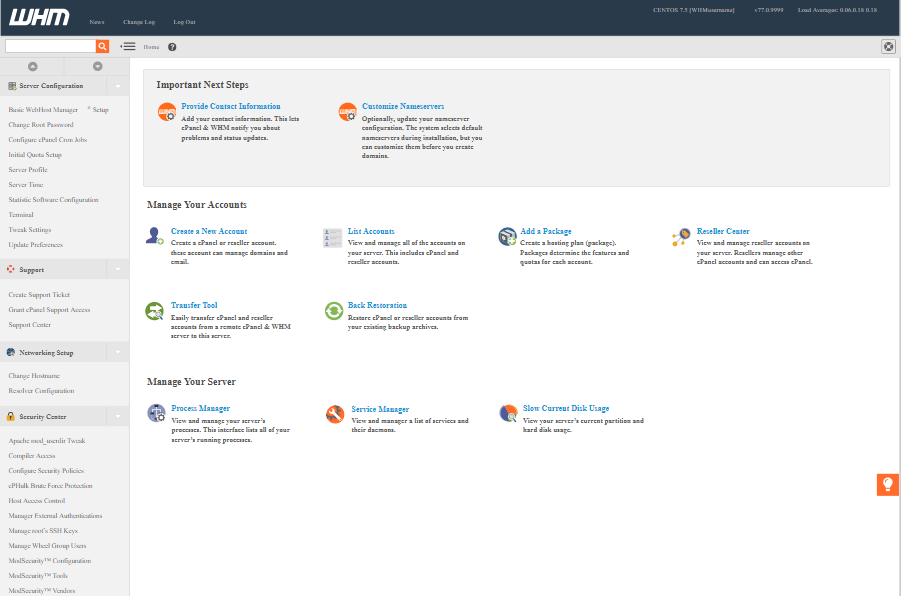Select Tweak Settings in sidebar

click(x=30, y=229)
